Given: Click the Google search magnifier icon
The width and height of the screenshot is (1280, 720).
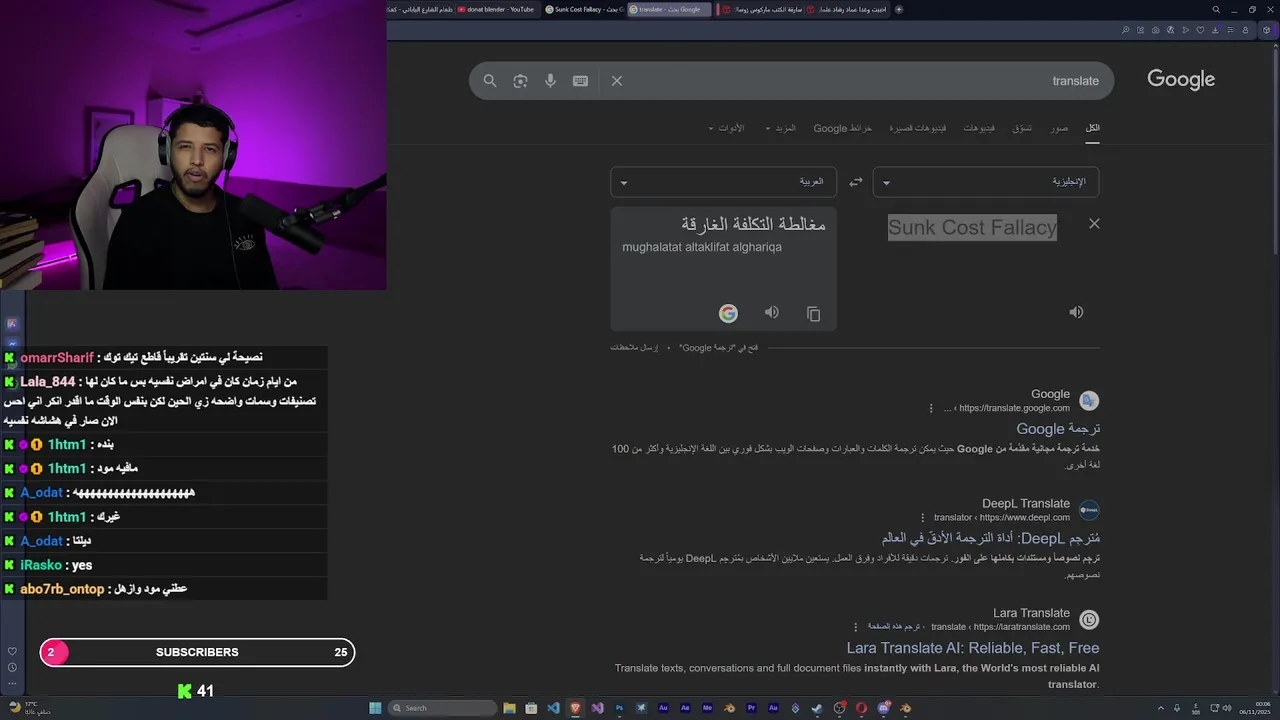Looking at the screenshot, I should (490, 81).
